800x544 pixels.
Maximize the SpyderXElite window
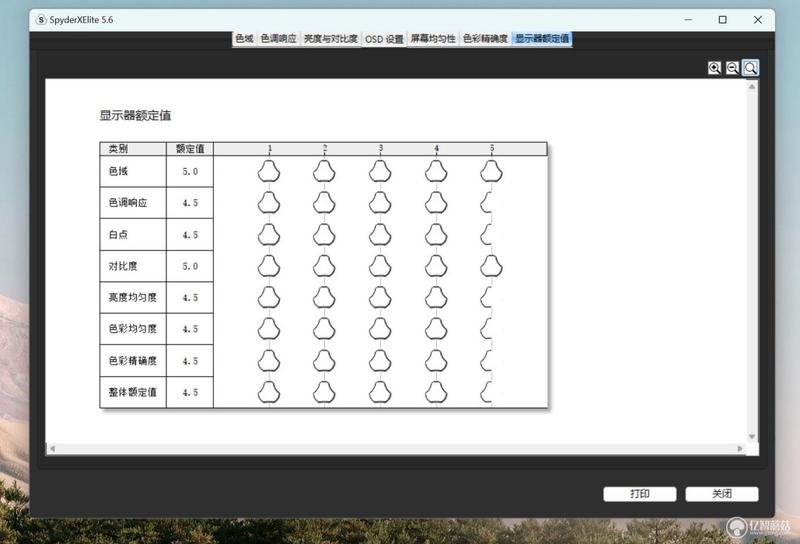(722, 20)
